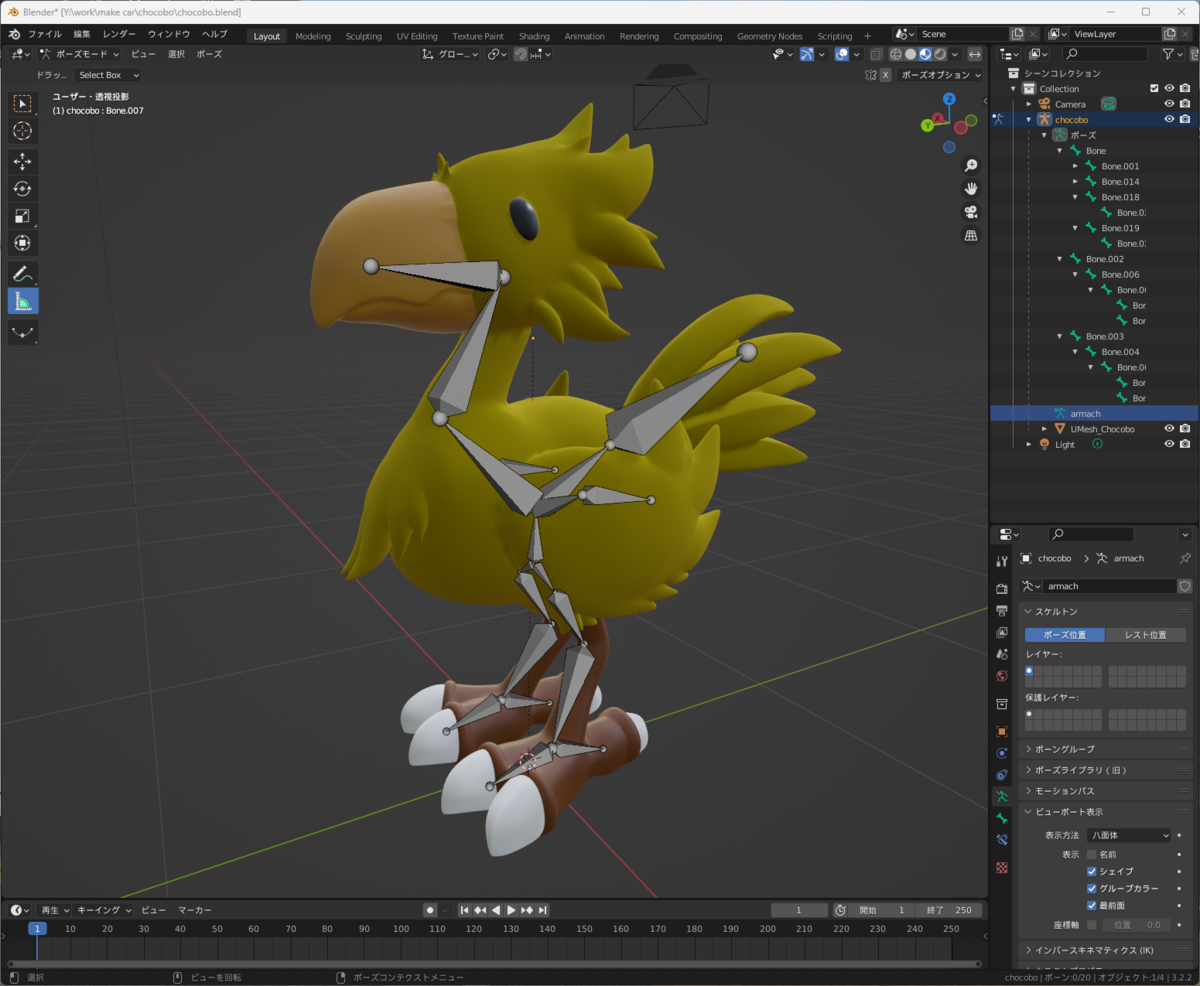Uncheck the グループカラー checkbox

click(1092, 888)
